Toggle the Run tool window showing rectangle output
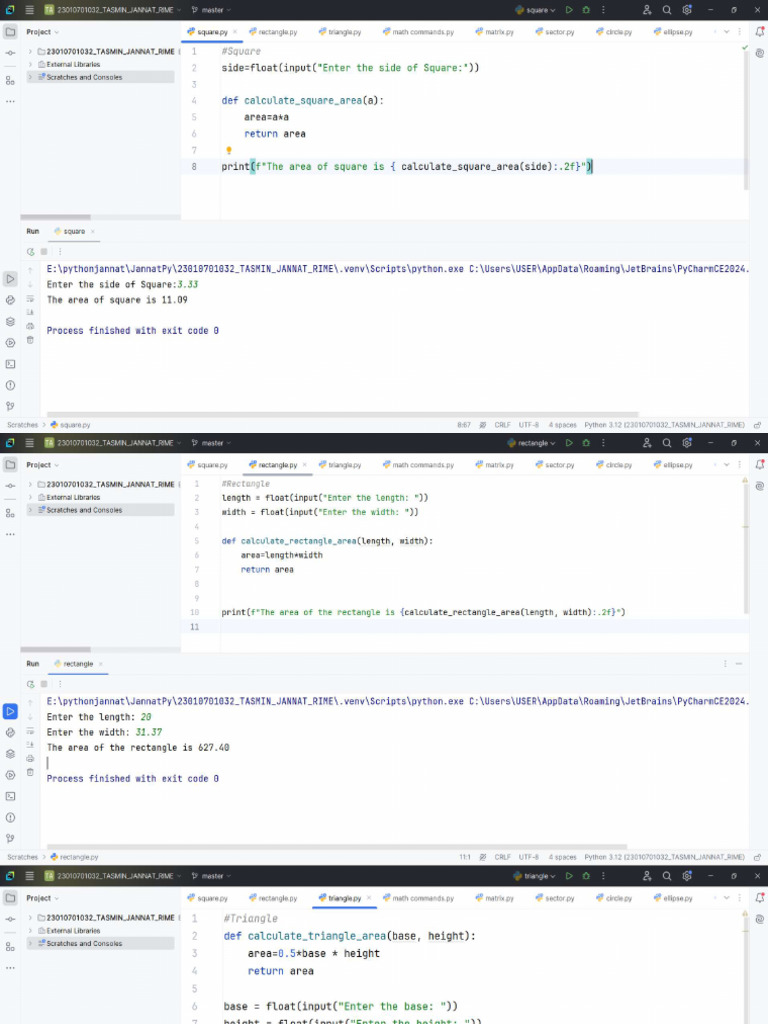This screenshot has height=1024, width=768. point(10,712)
